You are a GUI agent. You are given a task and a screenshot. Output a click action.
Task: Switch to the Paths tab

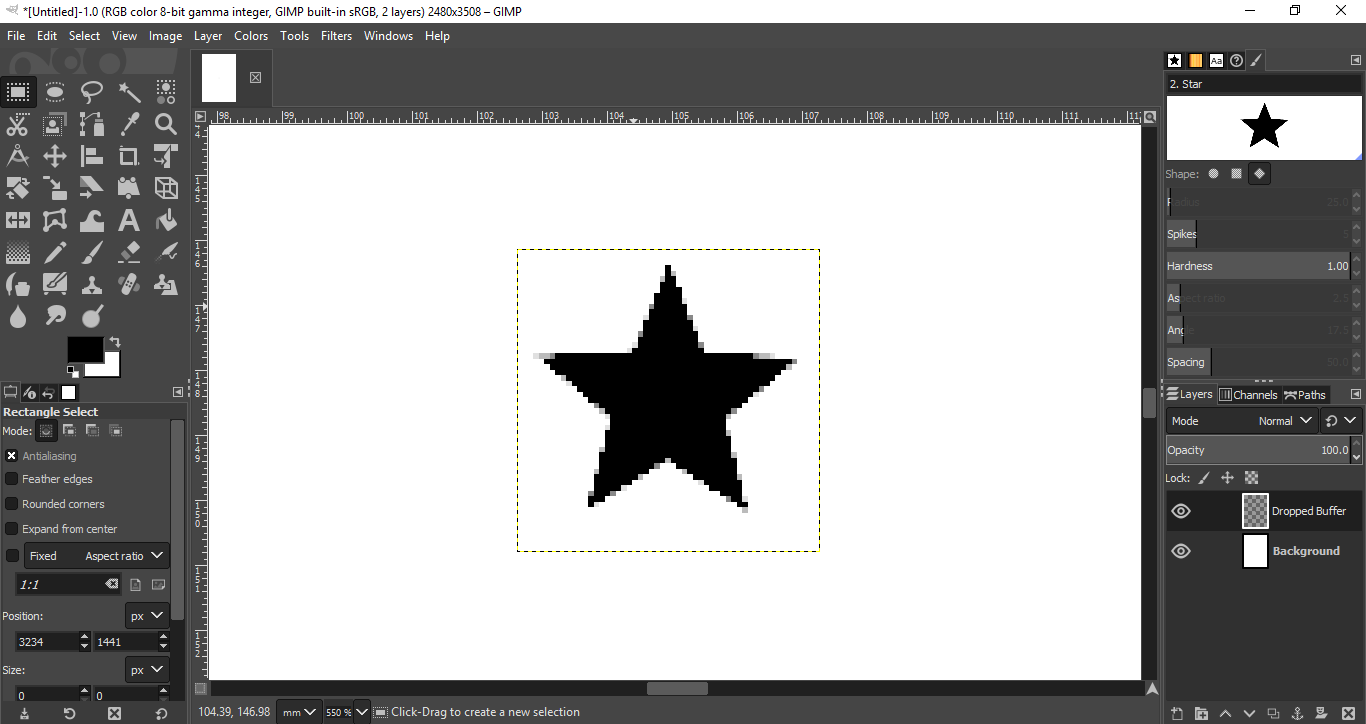tap(1305, 394)
